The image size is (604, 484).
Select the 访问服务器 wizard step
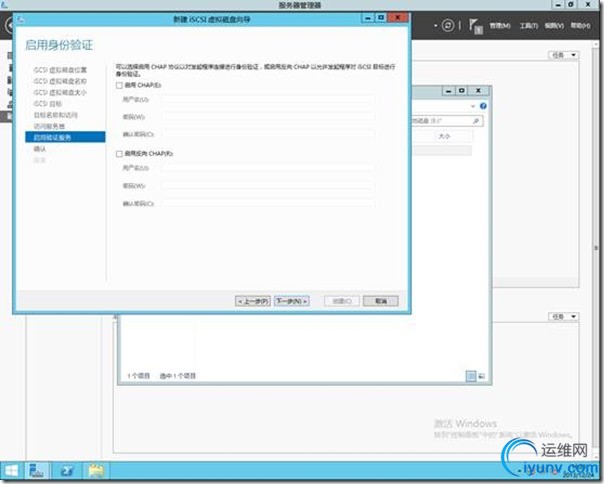(x=49, y=126)
